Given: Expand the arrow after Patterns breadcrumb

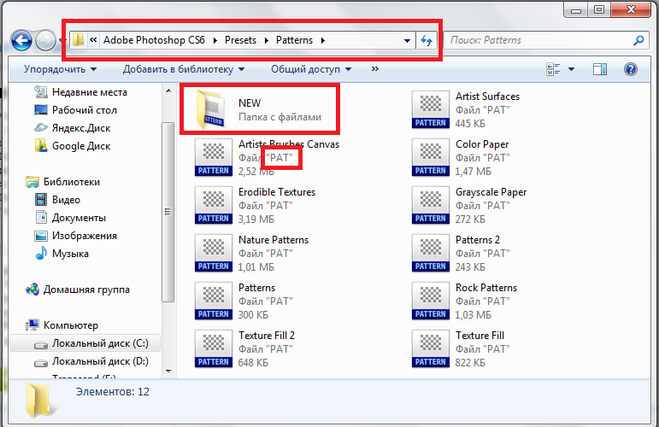Looking at the screenshot, I should point(323,40).
